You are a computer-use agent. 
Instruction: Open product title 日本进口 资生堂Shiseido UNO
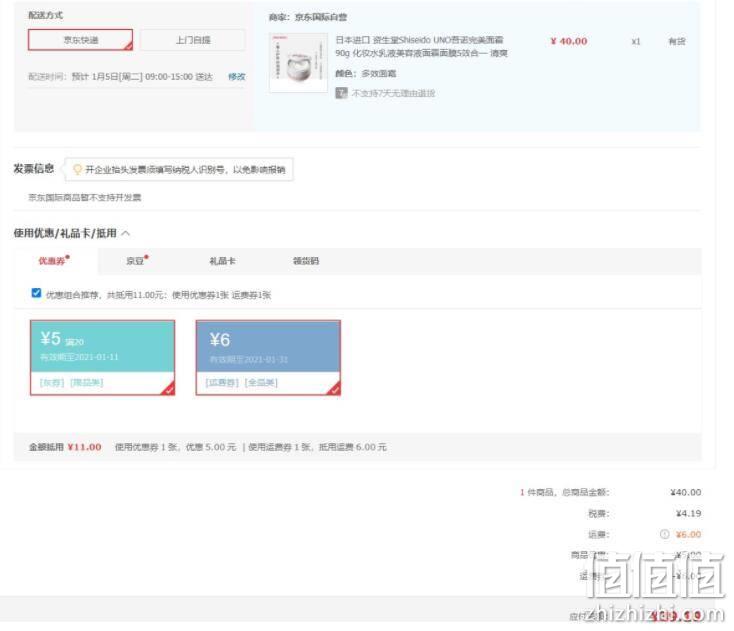tap(421, 46)
